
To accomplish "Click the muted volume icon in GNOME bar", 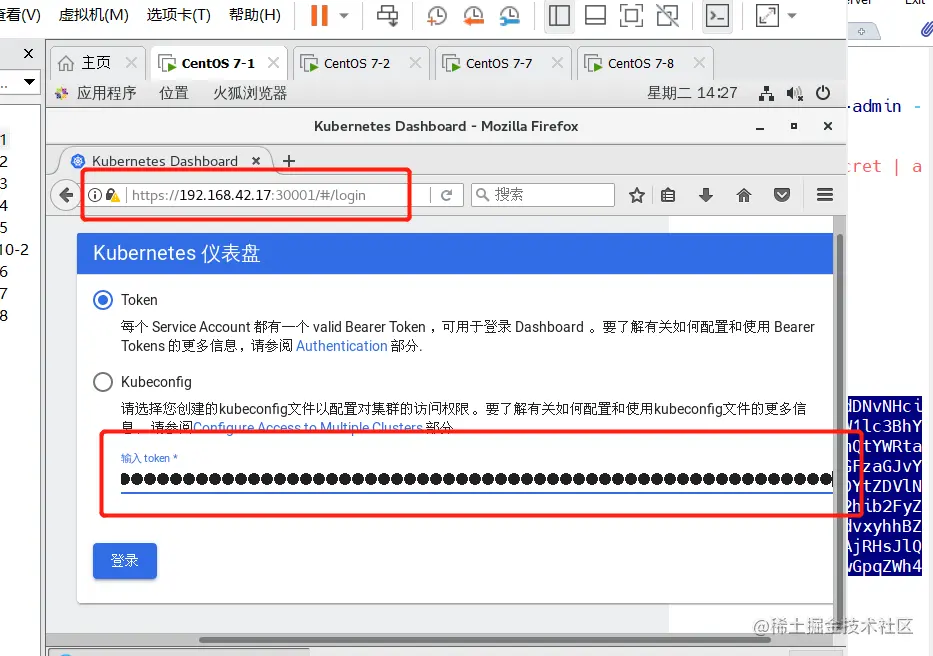I will point(794,93).
